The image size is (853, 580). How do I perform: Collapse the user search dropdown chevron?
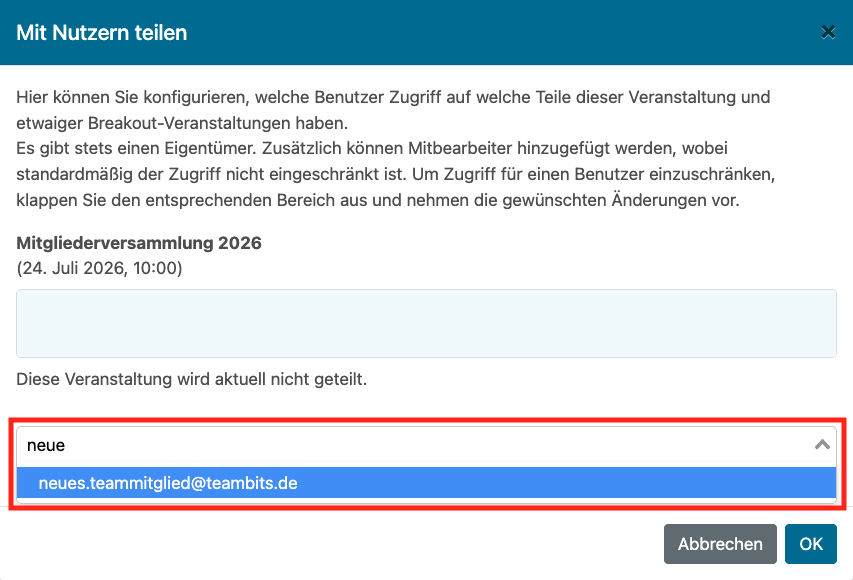tap(822, 445)
